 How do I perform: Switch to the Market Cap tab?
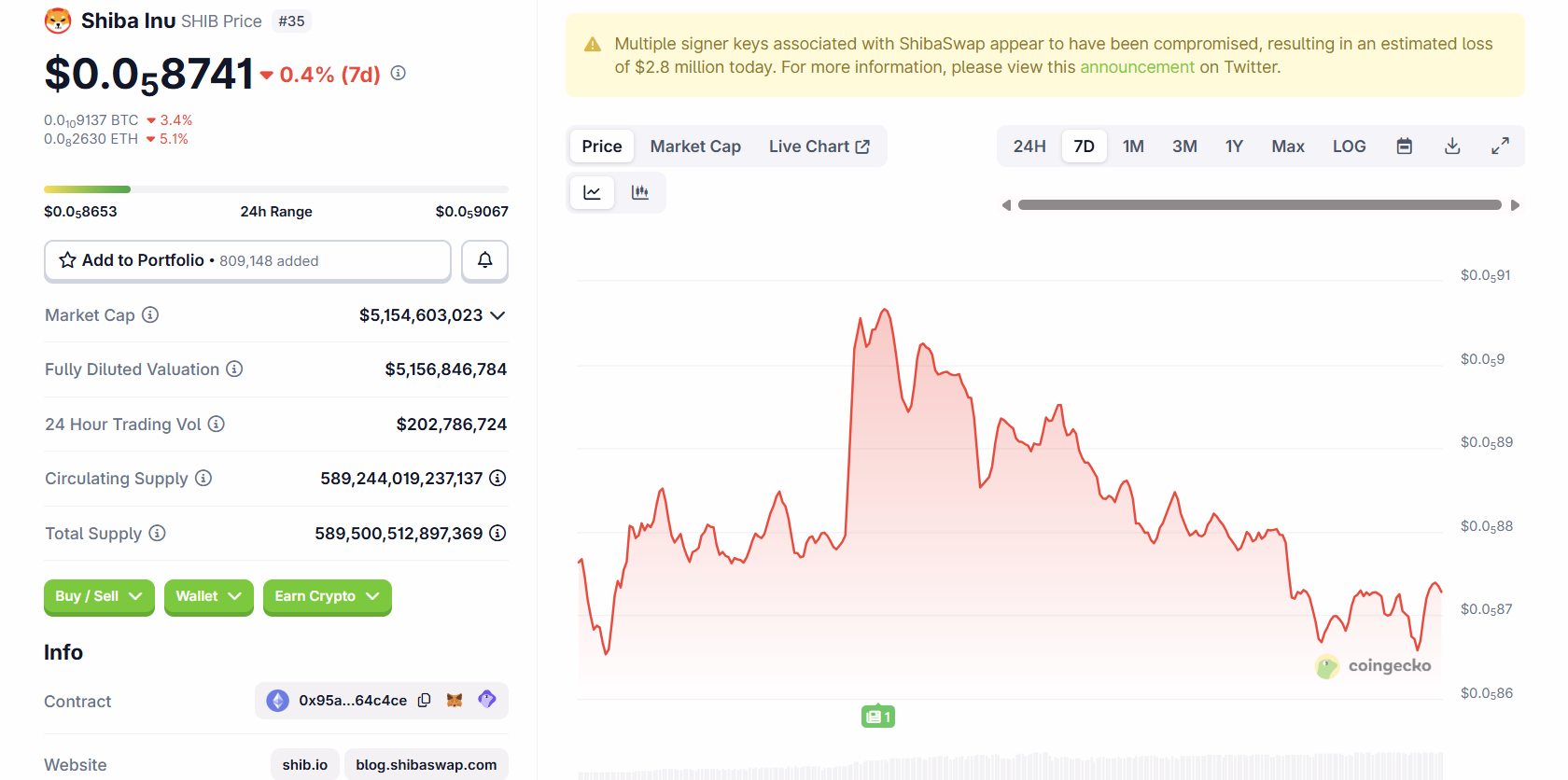pos(695,146)
